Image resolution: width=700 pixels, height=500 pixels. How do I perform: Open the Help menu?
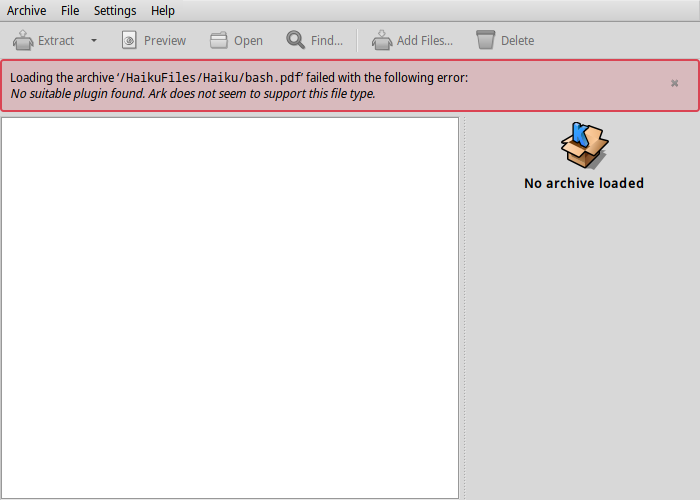(163, 11)
